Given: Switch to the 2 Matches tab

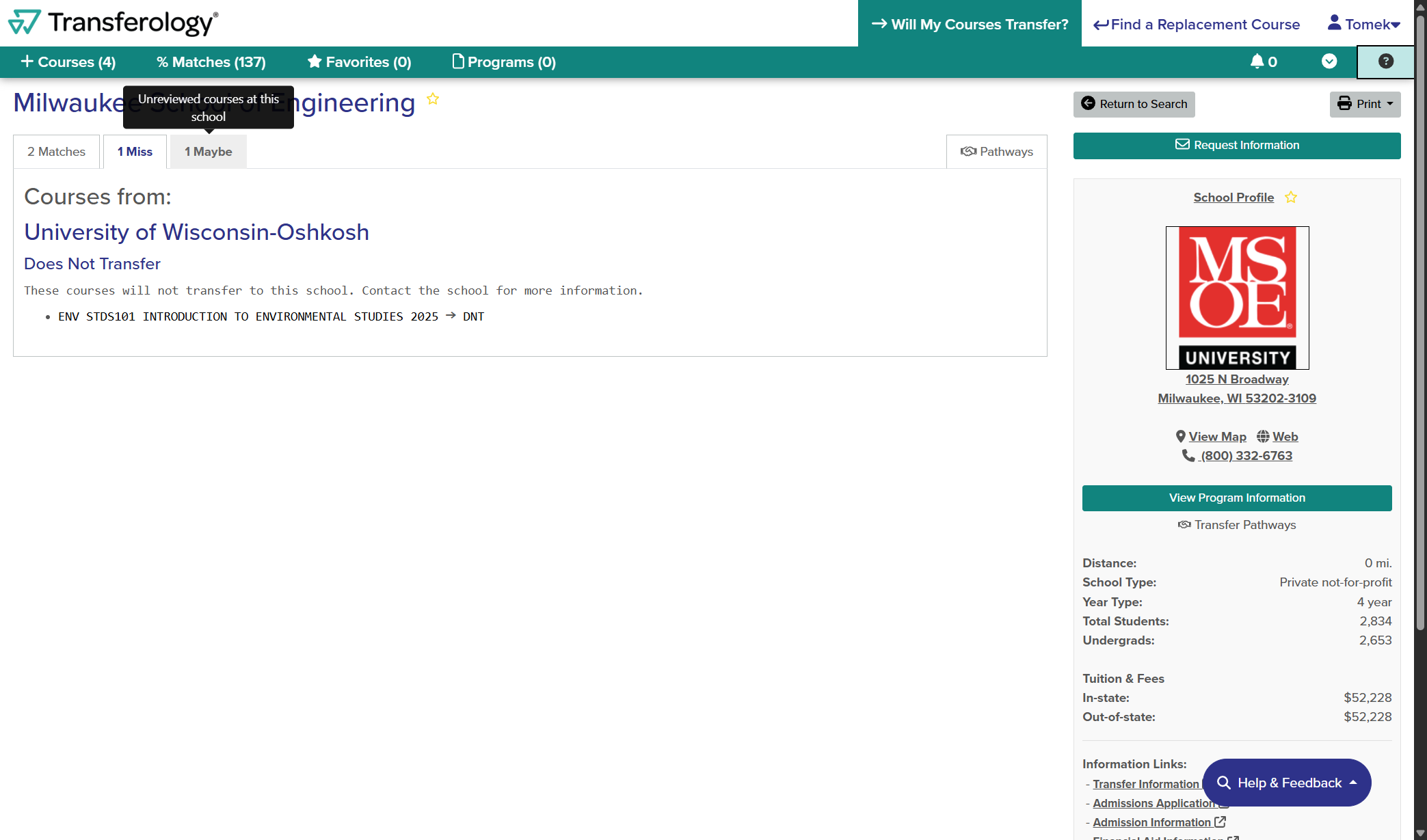Looking at the screenshot, I should pyautogui.click(x=56, y=152).
